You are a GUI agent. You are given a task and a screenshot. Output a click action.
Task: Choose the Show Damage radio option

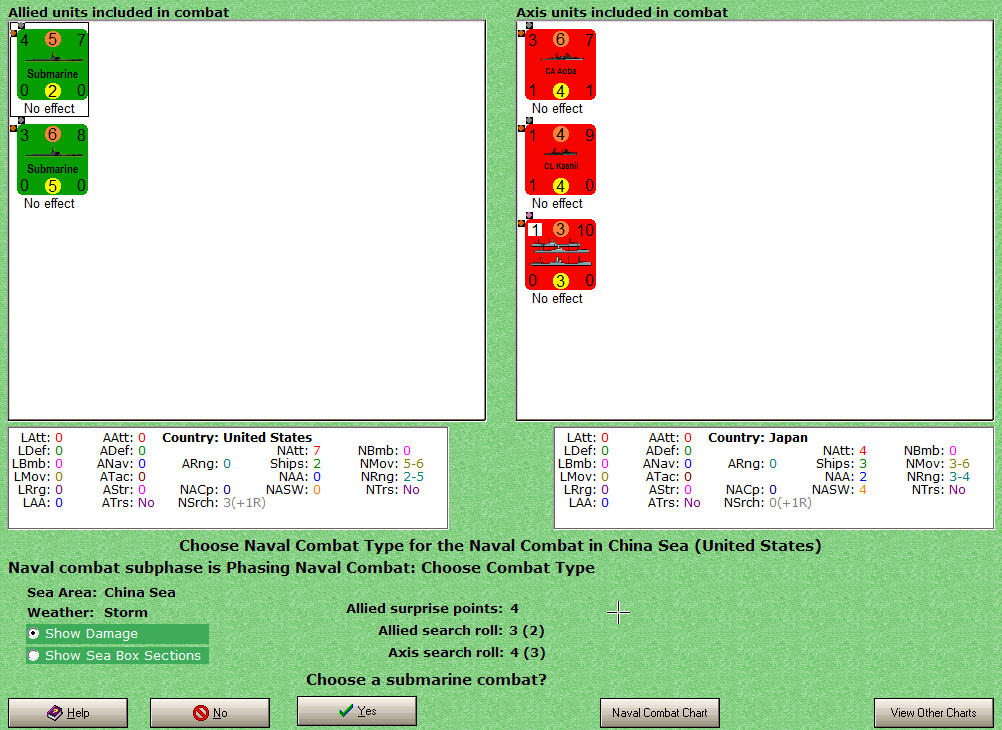117,633
